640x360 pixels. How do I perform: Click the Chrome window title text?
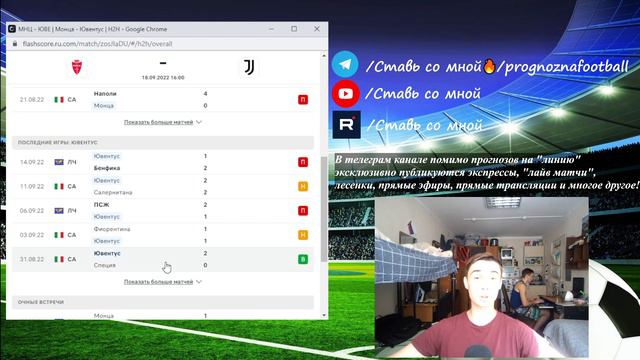(x=92, y=29)
